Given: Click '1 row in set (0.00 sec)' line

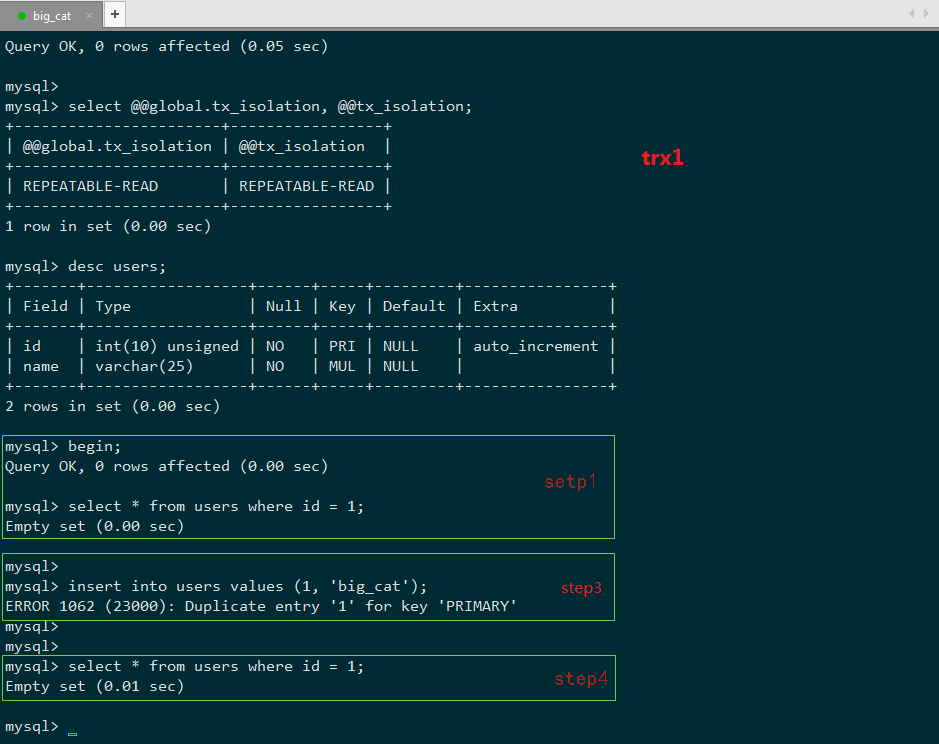Looking at the screenshot, I should 108,226.
